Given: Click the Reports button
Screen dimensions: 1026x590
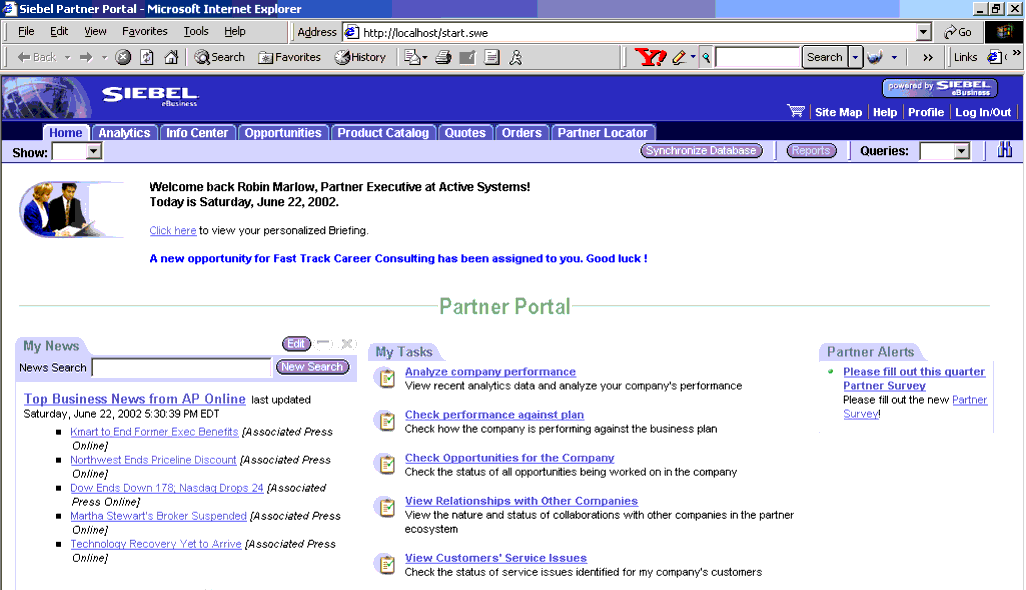Looking at the screenshot, I should (x=811, y=150).
